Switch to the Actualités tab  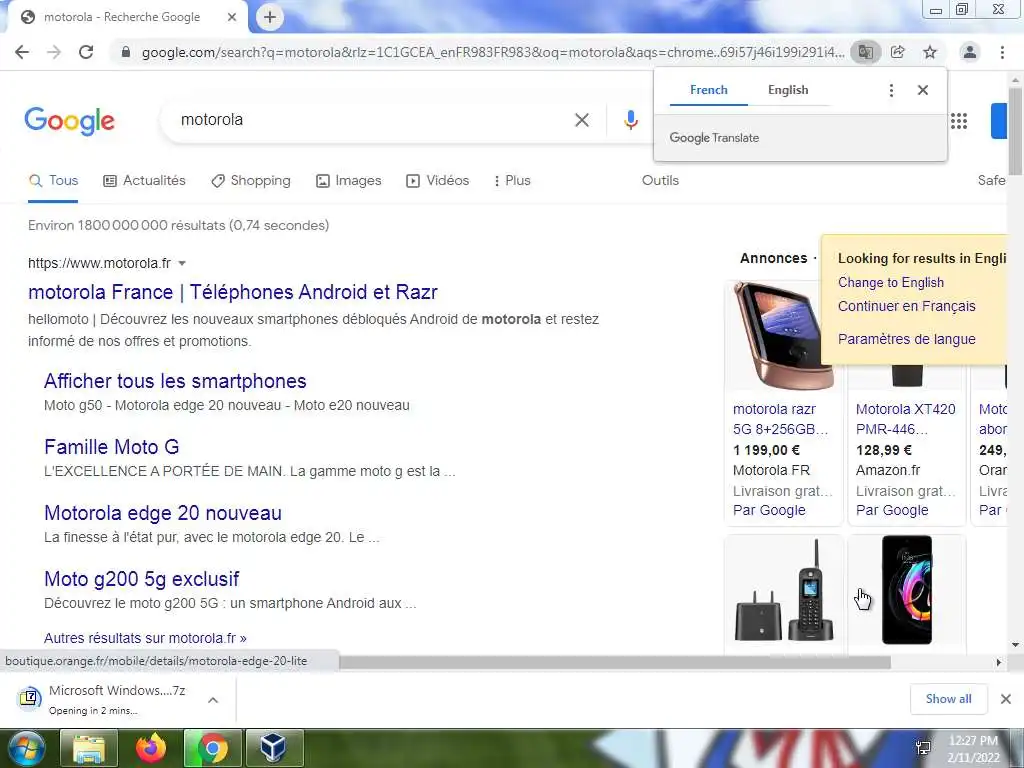pyautogui.click(x=144, y=180)
